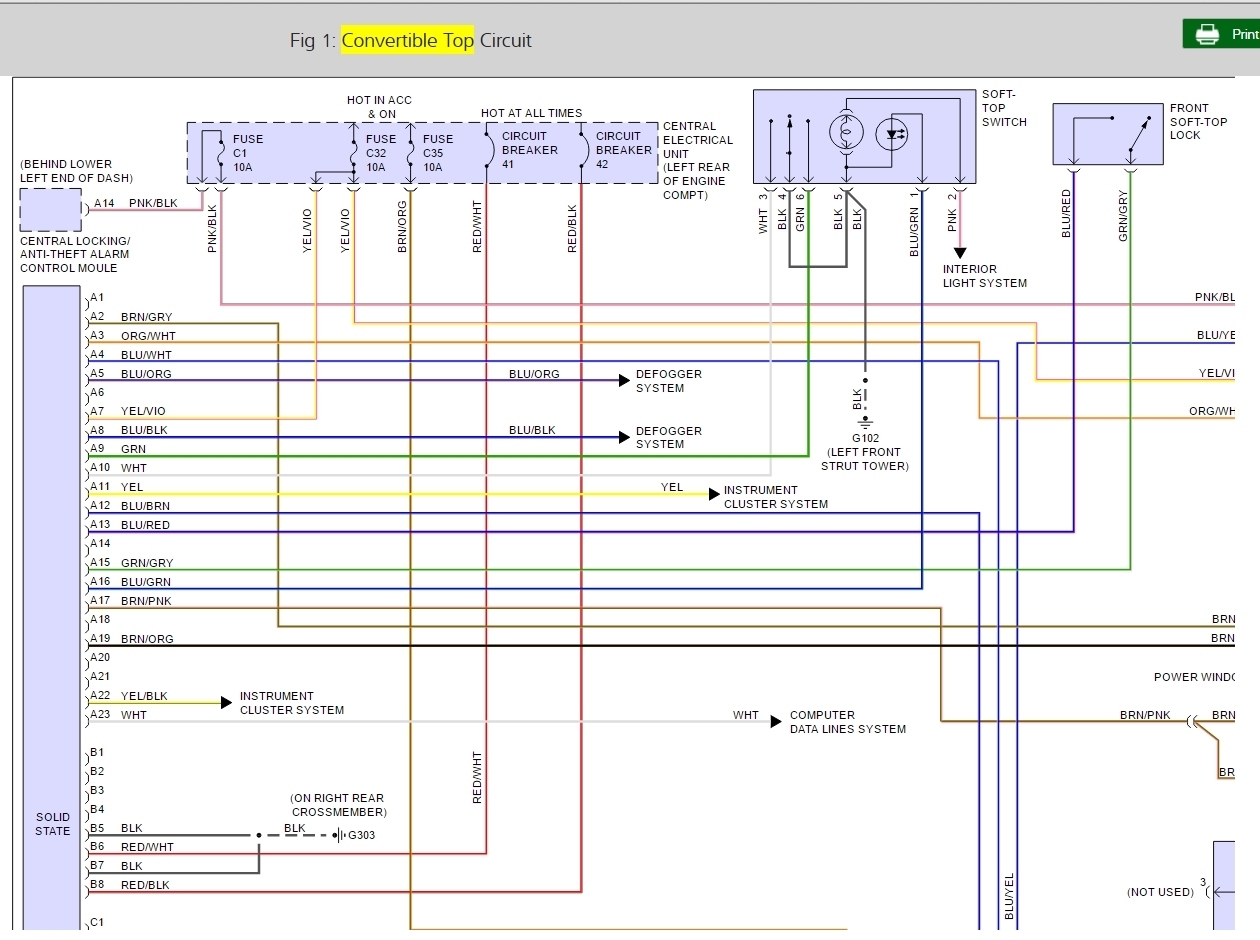Image resolution: width=1260 pixels, height=940 pixels.
Task: Click the G303 ground symbol
Action: (339, 835)
